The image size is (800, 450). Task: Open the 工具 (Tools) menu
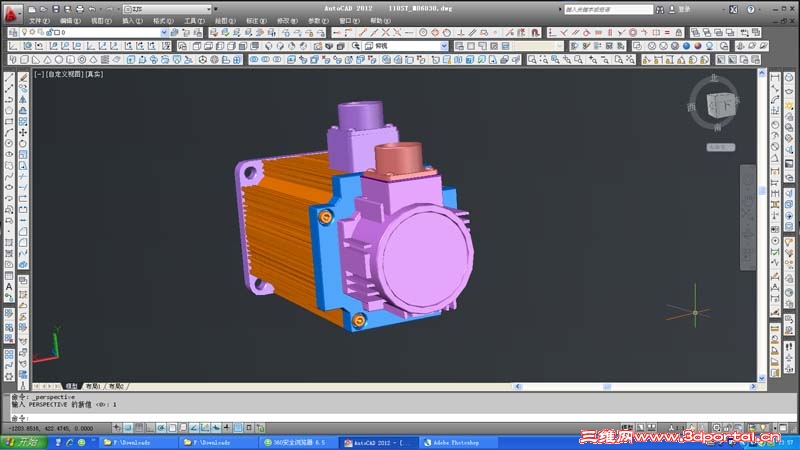[x=194, y=21]
